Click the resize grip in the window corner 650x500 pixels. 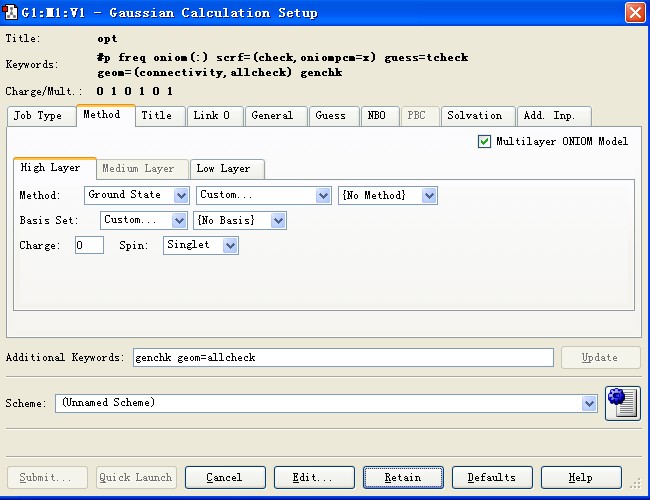pyautogui.click(x=635, y=483)
